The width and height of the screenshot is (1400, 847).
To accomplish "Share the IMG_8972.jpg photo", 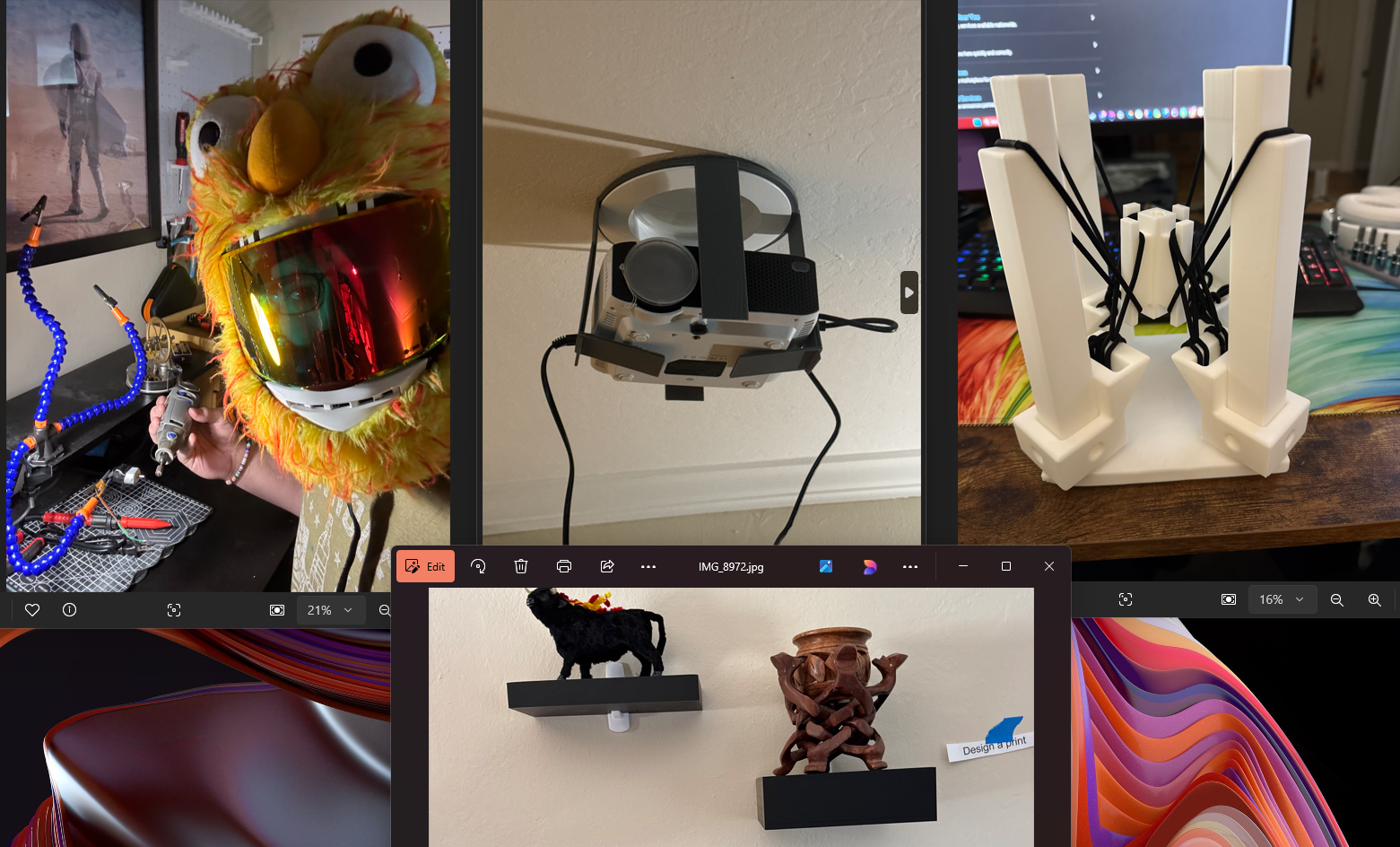I will (x=607, y=566).
